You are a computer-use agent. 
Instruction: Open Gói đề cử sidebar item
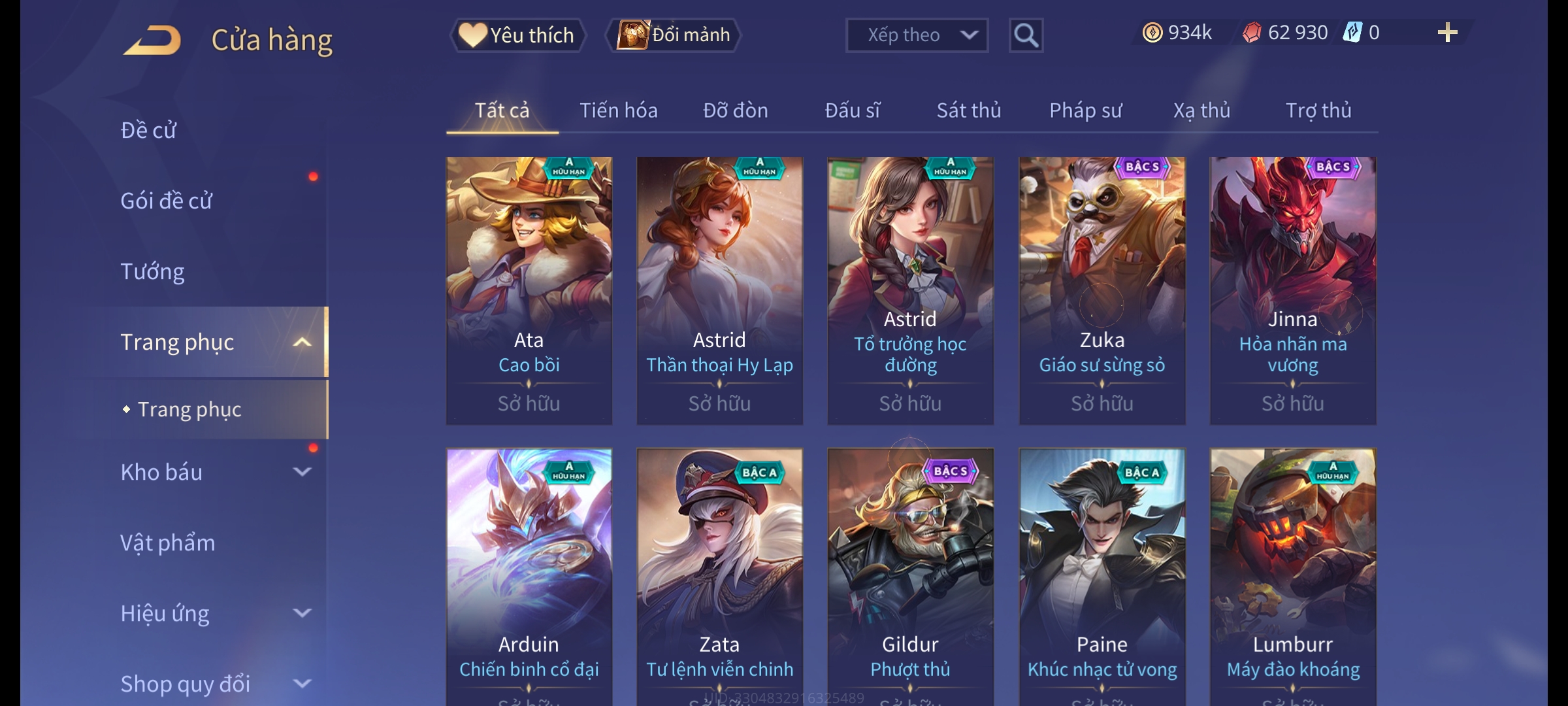pos(166,201)
